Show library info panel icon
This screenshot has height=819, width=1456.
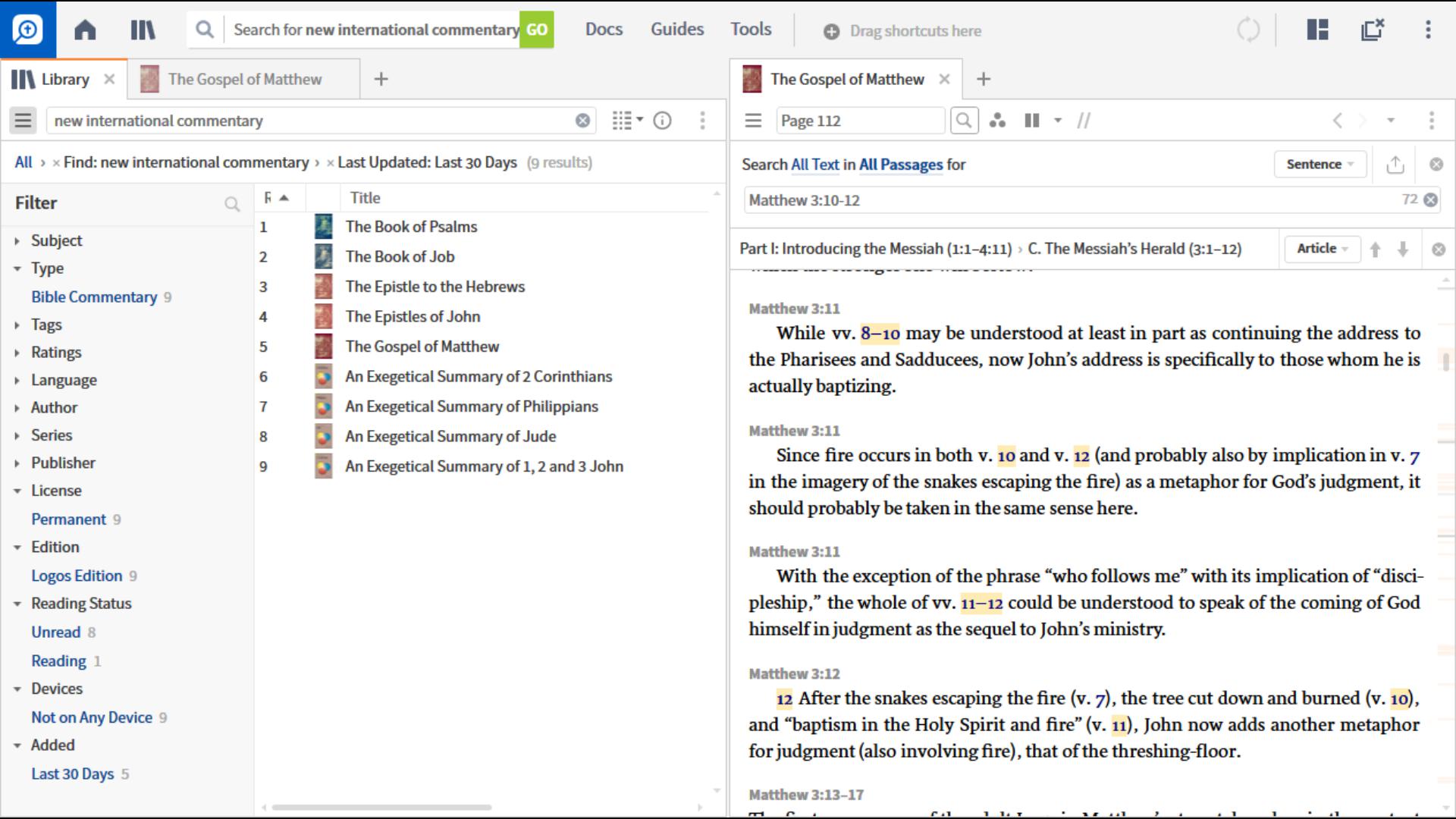click(662, 121)
